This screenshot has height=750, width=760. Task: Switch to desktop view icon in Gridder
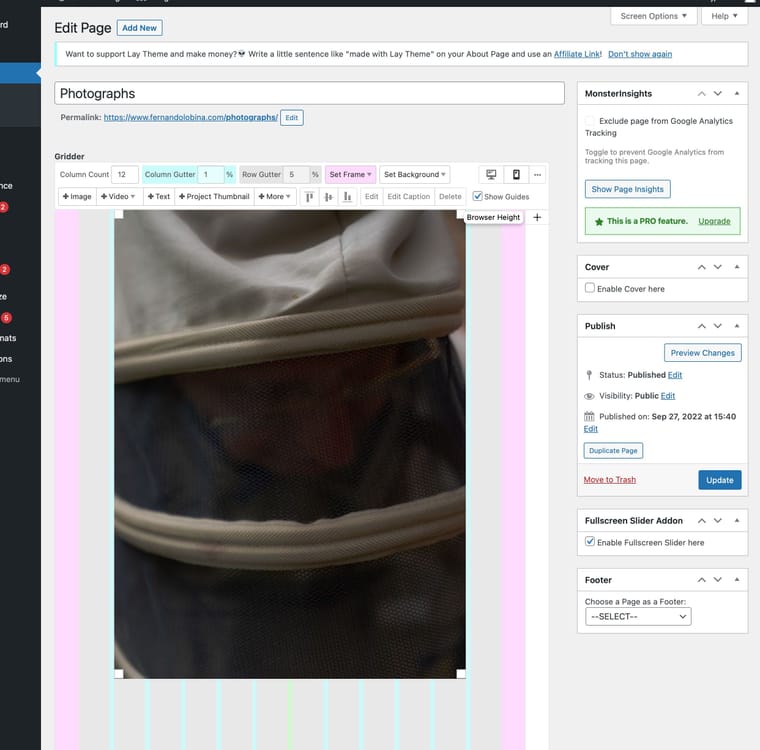coord(491,175)
